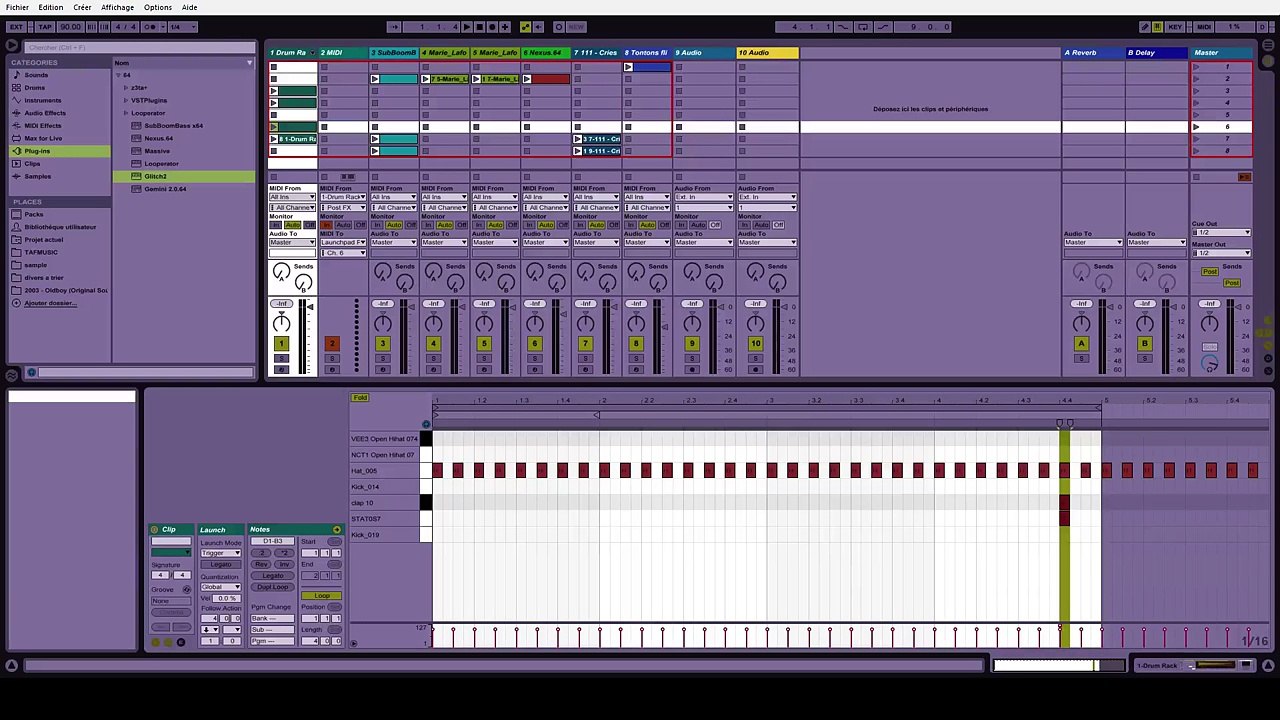Open the Samples category in the browser
1280x720 pixels.
37,177
